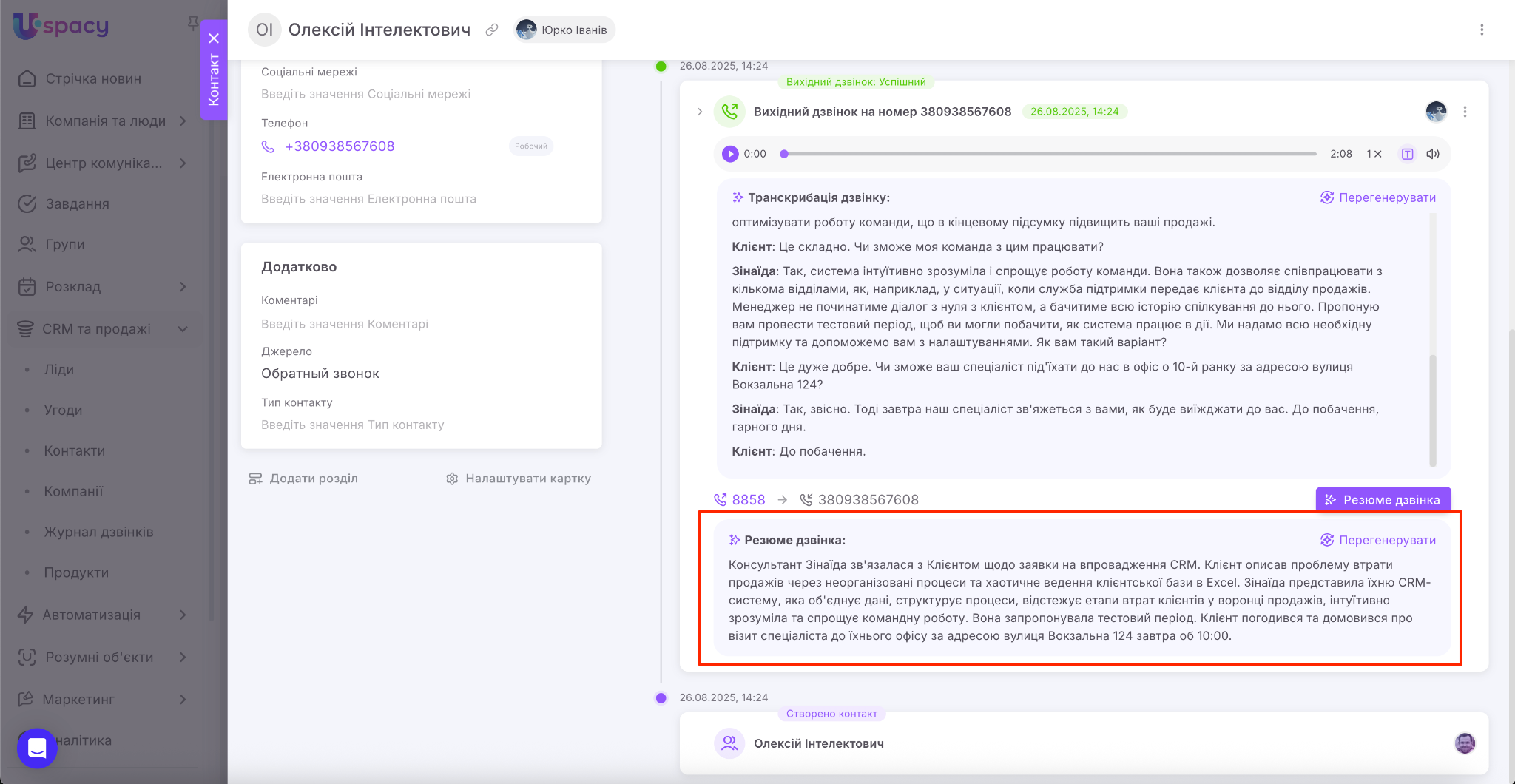The height and width of the screenshot is (784, 1515).
Task: Open Журнал дзвінків in sidebar
Action: [x=98, y=532]
